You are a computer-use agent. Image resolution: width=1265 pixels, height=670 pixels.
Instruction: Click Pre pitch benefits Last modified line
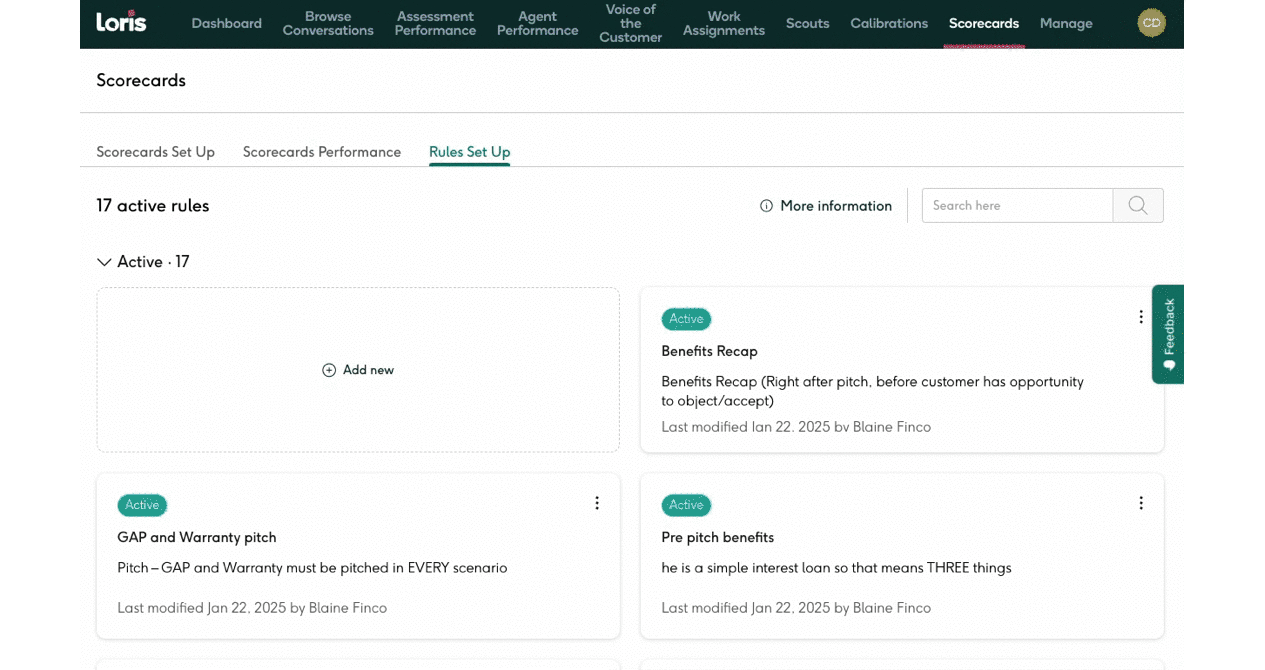(796, 608)
